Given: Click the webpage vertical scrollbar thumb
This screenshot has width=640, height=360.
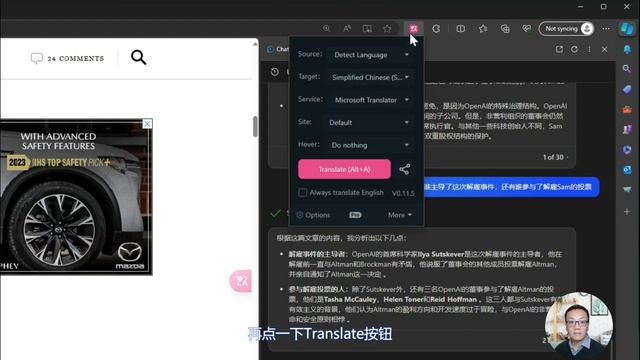Looking at the screenshot, I should tap(255, 127).
